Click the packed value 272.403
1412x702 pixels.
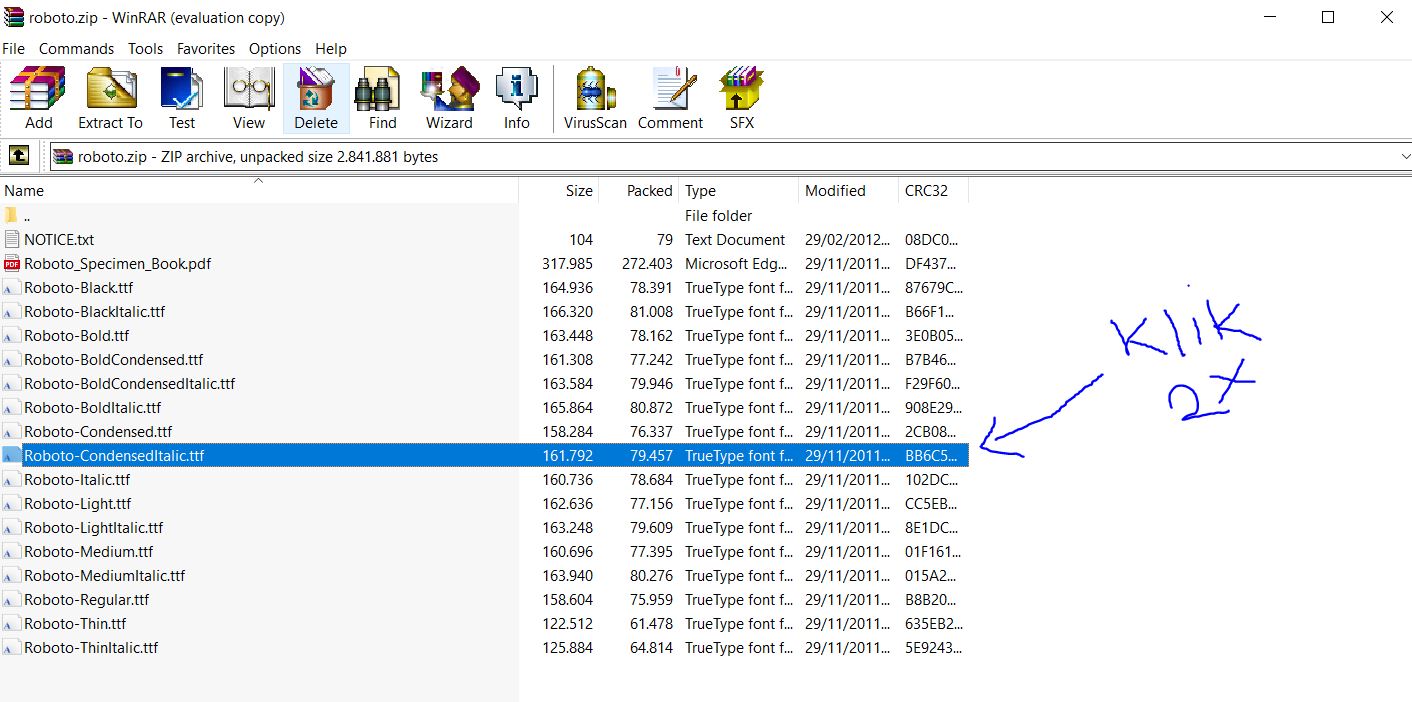647,264
